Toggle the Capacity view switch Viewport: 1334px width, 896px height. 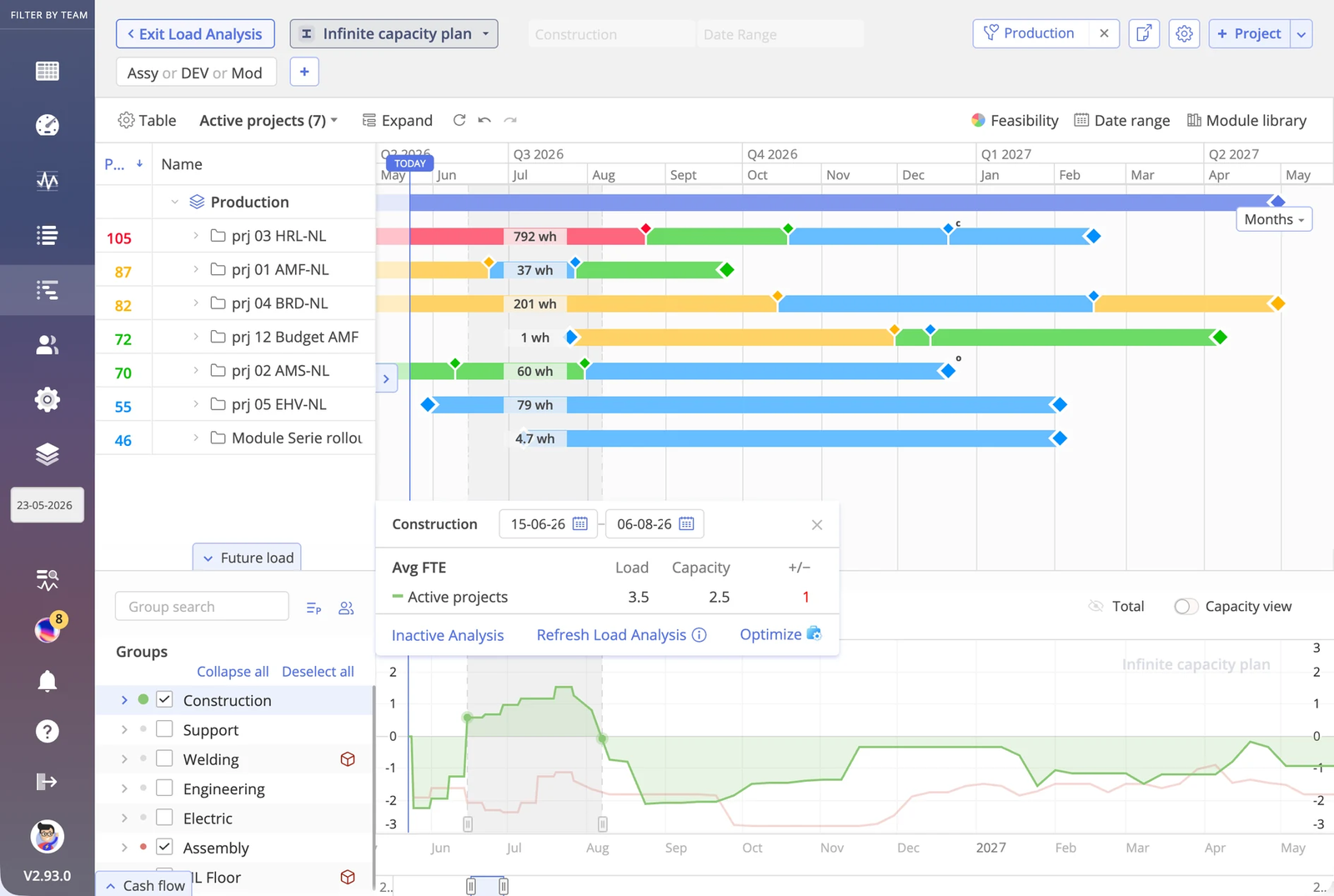[x=1186, y=607]
